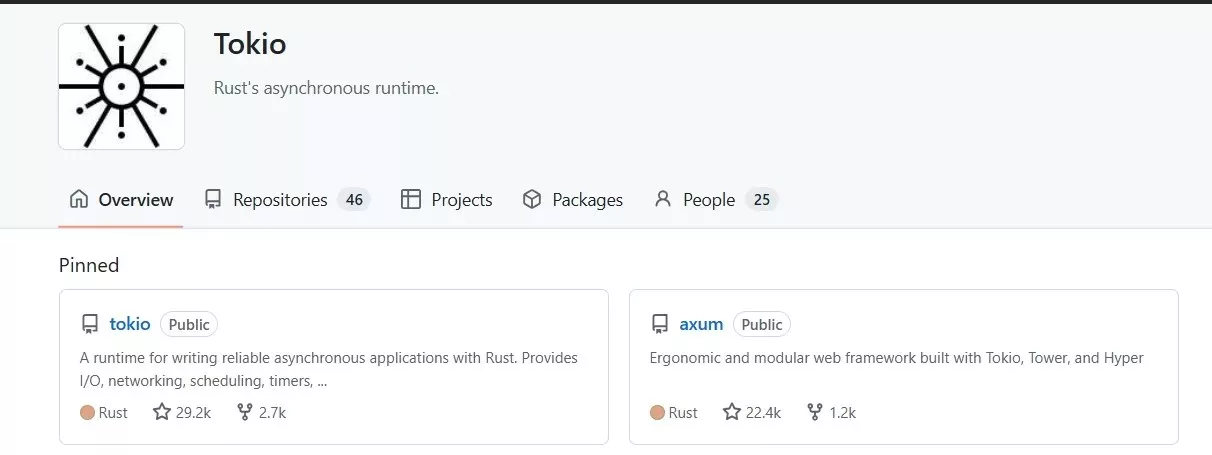This screenshot has width=1212, height=455.
Task: Click the repo icon beside tokio name
Action: 90,324
